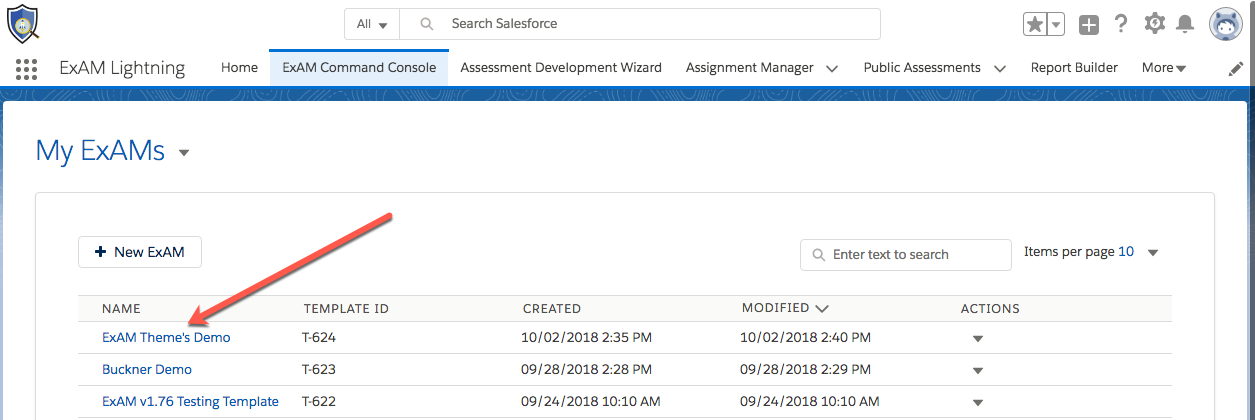This screenshot has height=420, width=1255.
Task: Open actions menu for Buckner Demo row
Action: (x=977, y=371)
